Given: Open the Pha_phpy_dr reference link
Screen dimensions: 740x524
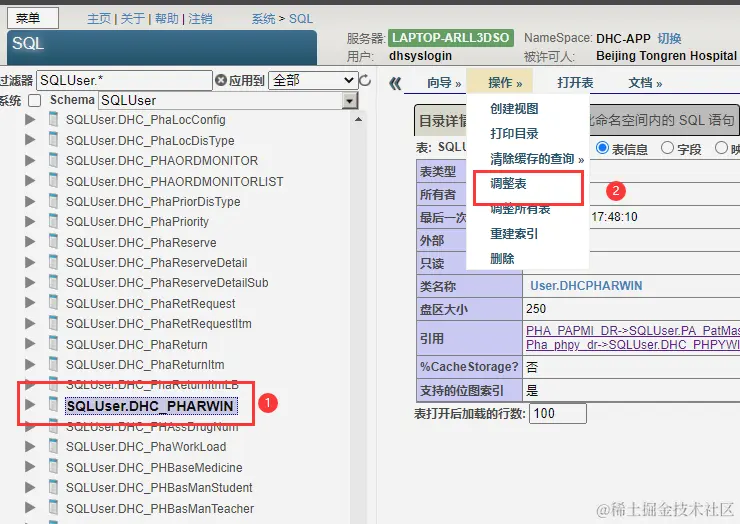Looking at the screenshot, I should click(x=632, y=345).
